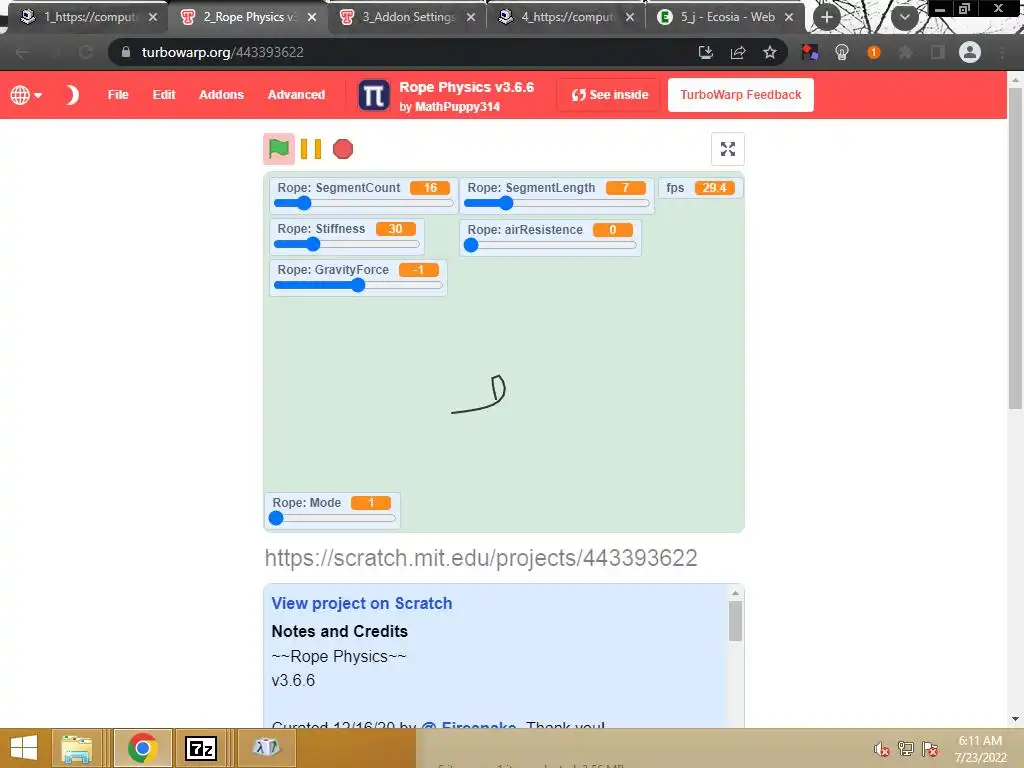Adjust the Rope: SegmentLength slider
Viewport: 1024px width, 768px height.
tap(556, 203)
